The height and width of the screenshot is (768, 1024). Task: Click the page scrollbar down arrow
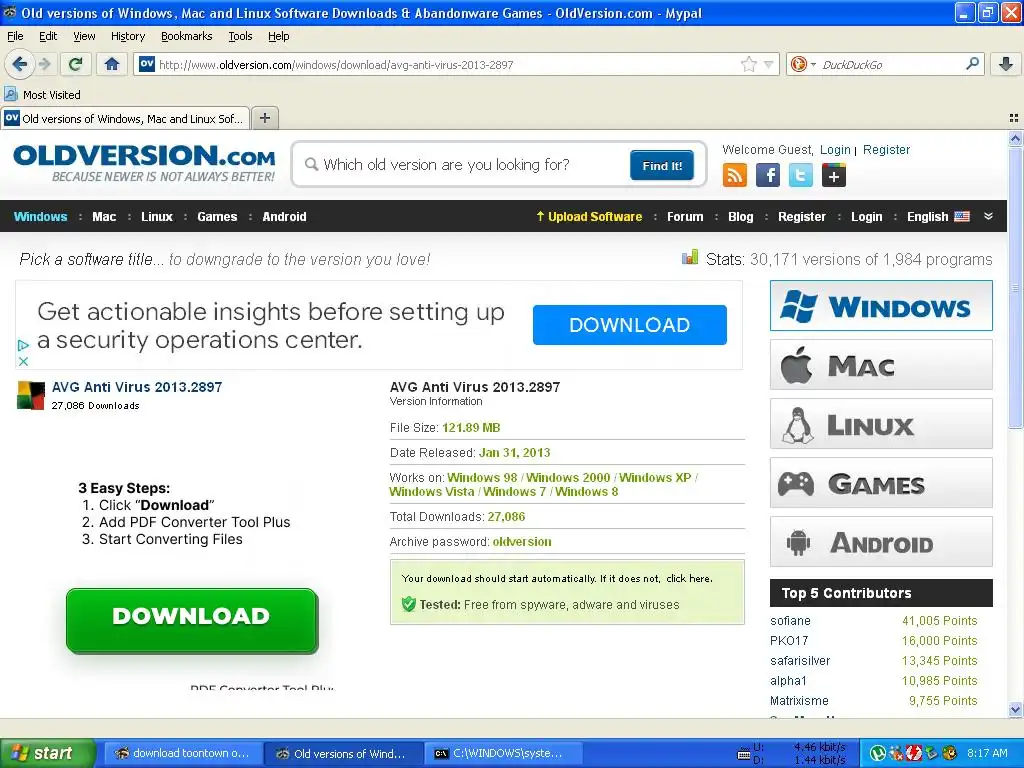coord(1015,709)
